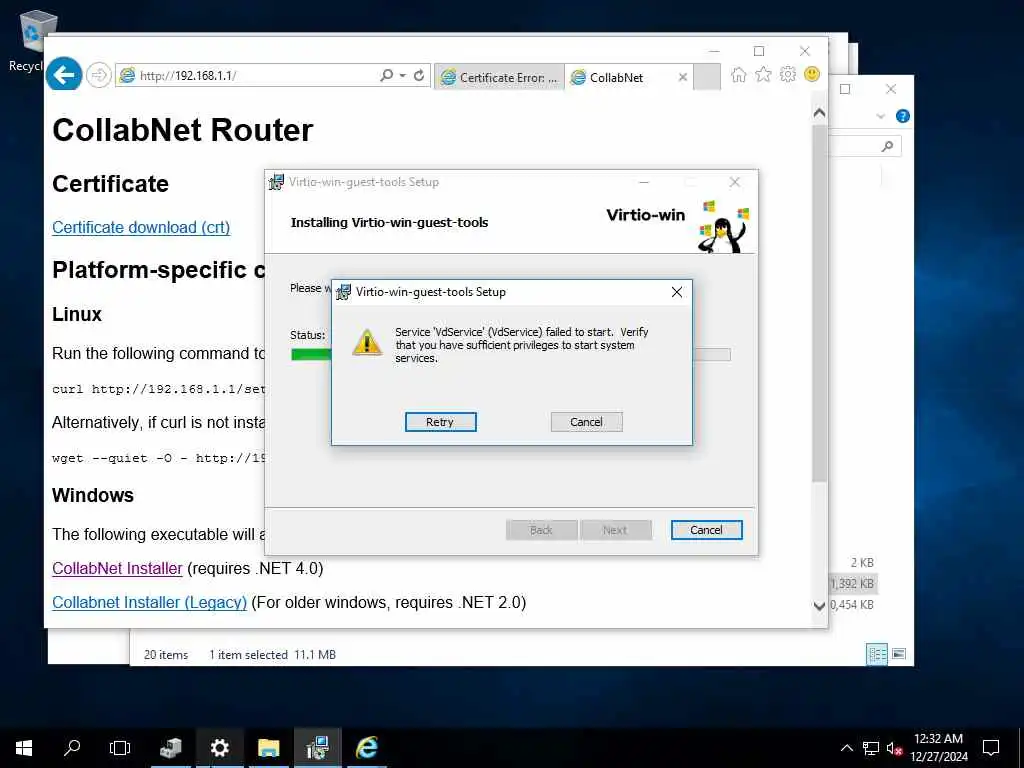1024x768 pixels.
Task: Select the installer taskbar icon
Action: click(x=317, y=748)
